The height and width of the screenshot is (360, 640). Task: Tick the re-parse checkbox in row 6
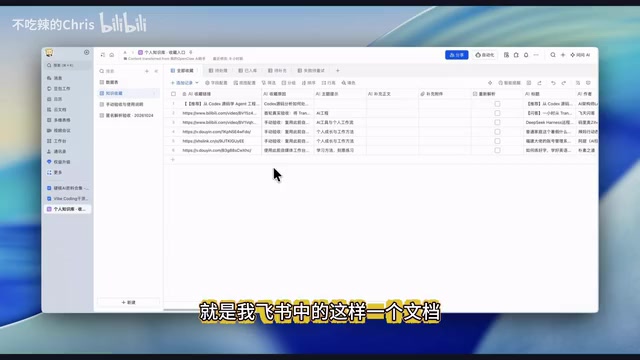click(497, 150)
